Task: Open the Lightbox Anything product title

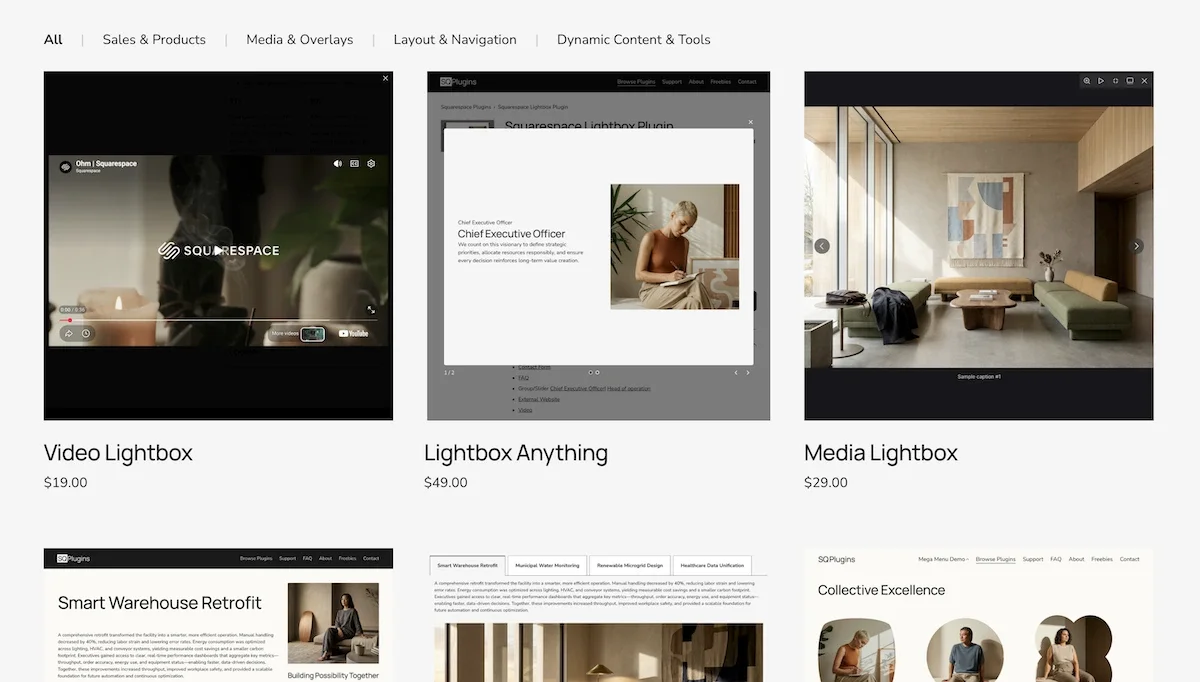Action: pyautogui.click(x=516, y=453)
